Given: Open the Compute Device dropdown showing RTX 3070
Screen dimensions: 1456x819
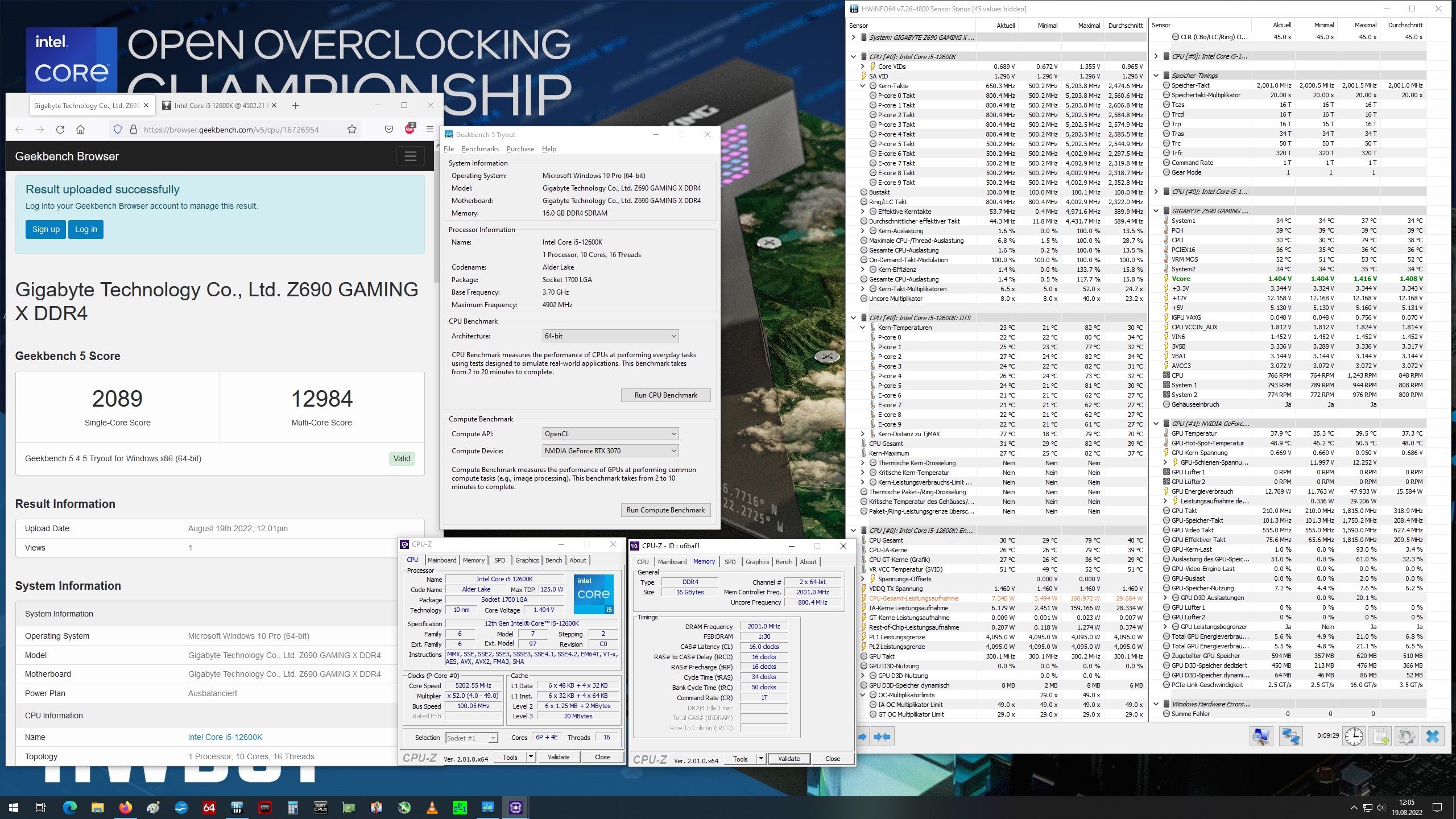Looking at the screenshot, I should point(610,450).
